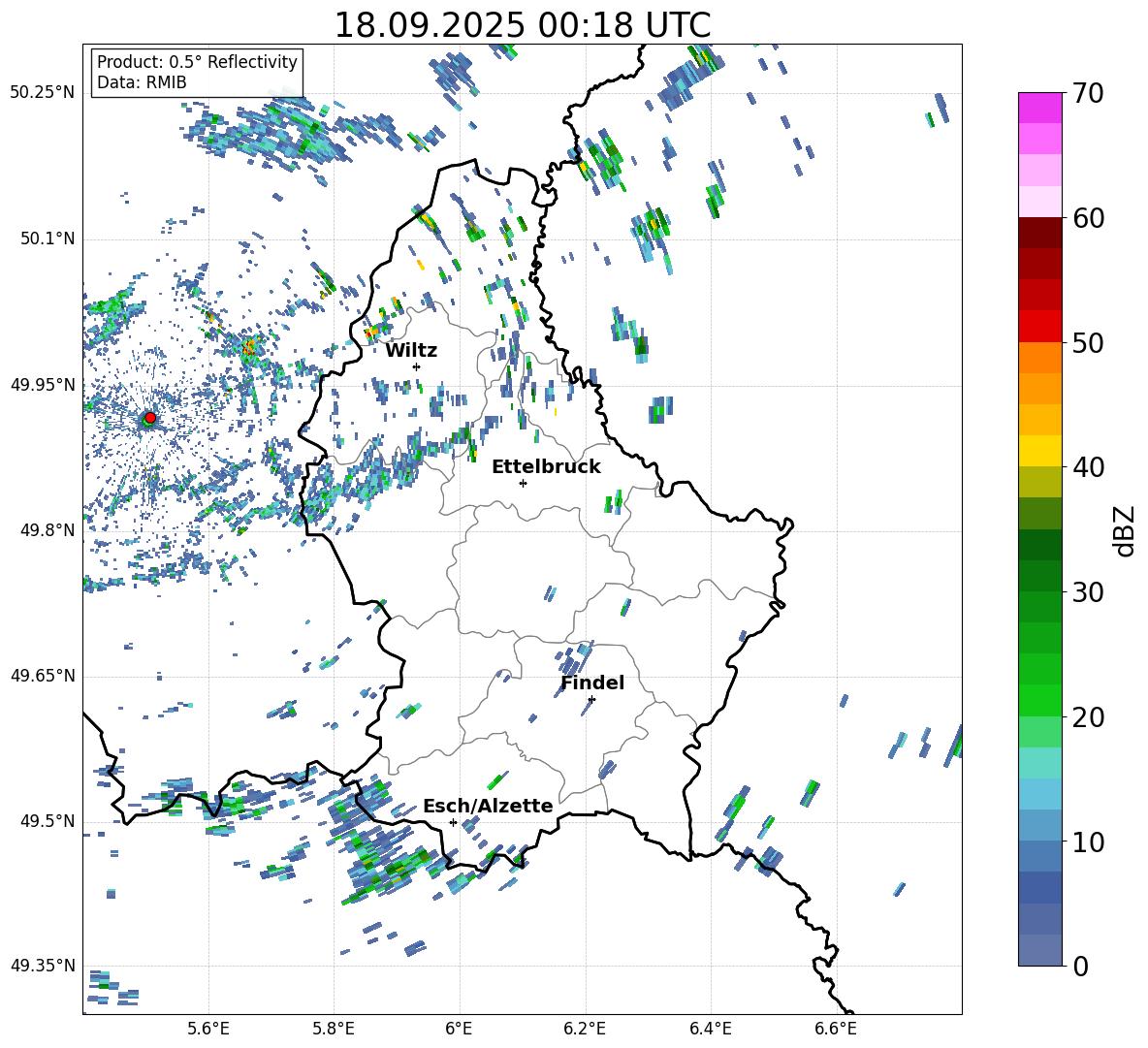Click the Wiltz station cross marker

tap(417, 366)
